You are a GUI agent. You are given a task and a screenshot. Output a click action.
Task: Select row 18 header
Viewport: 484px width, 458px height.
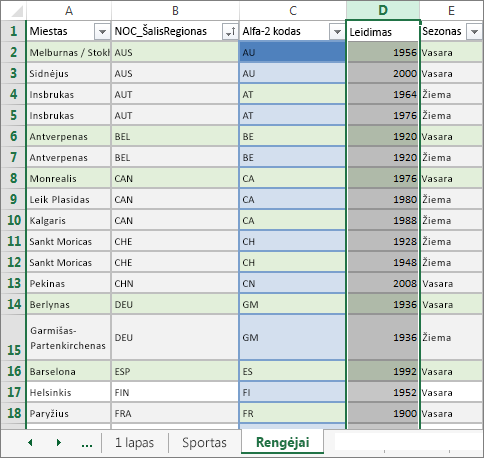coord(13,413)
